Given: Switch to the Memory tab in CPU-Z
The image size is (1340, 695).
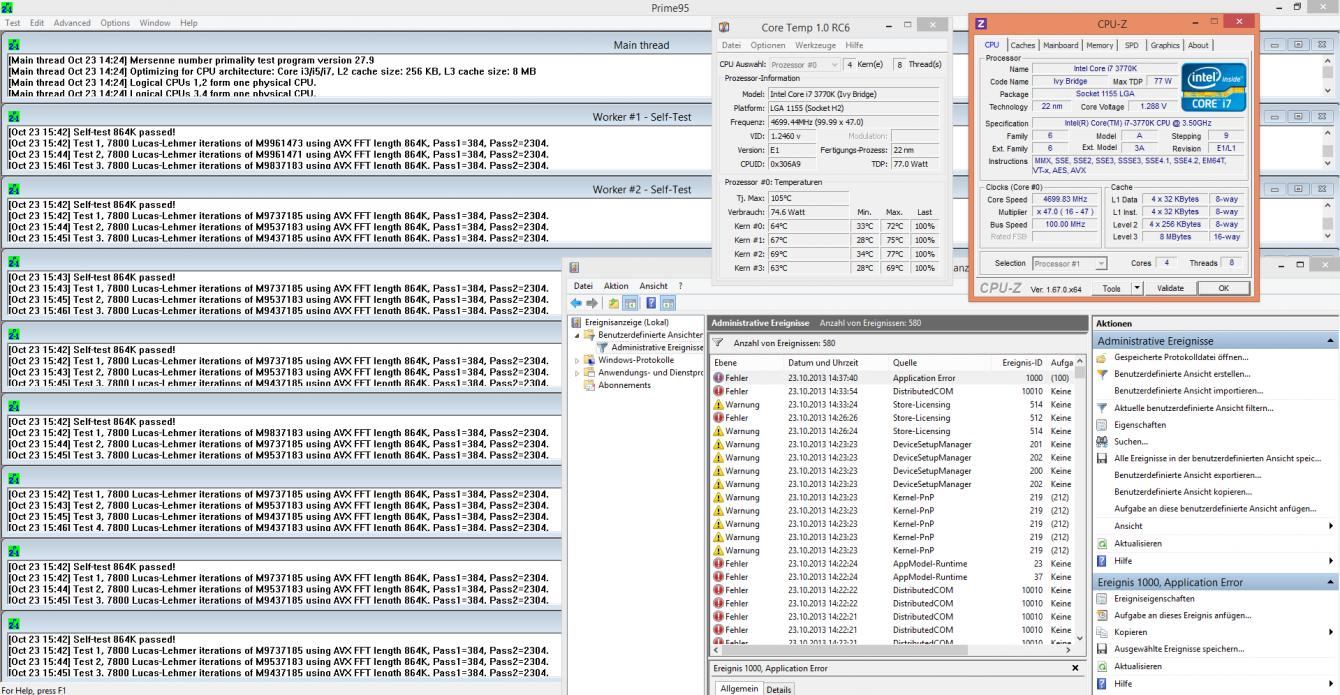Looking at the screenshot, I should click(1100, 45).
